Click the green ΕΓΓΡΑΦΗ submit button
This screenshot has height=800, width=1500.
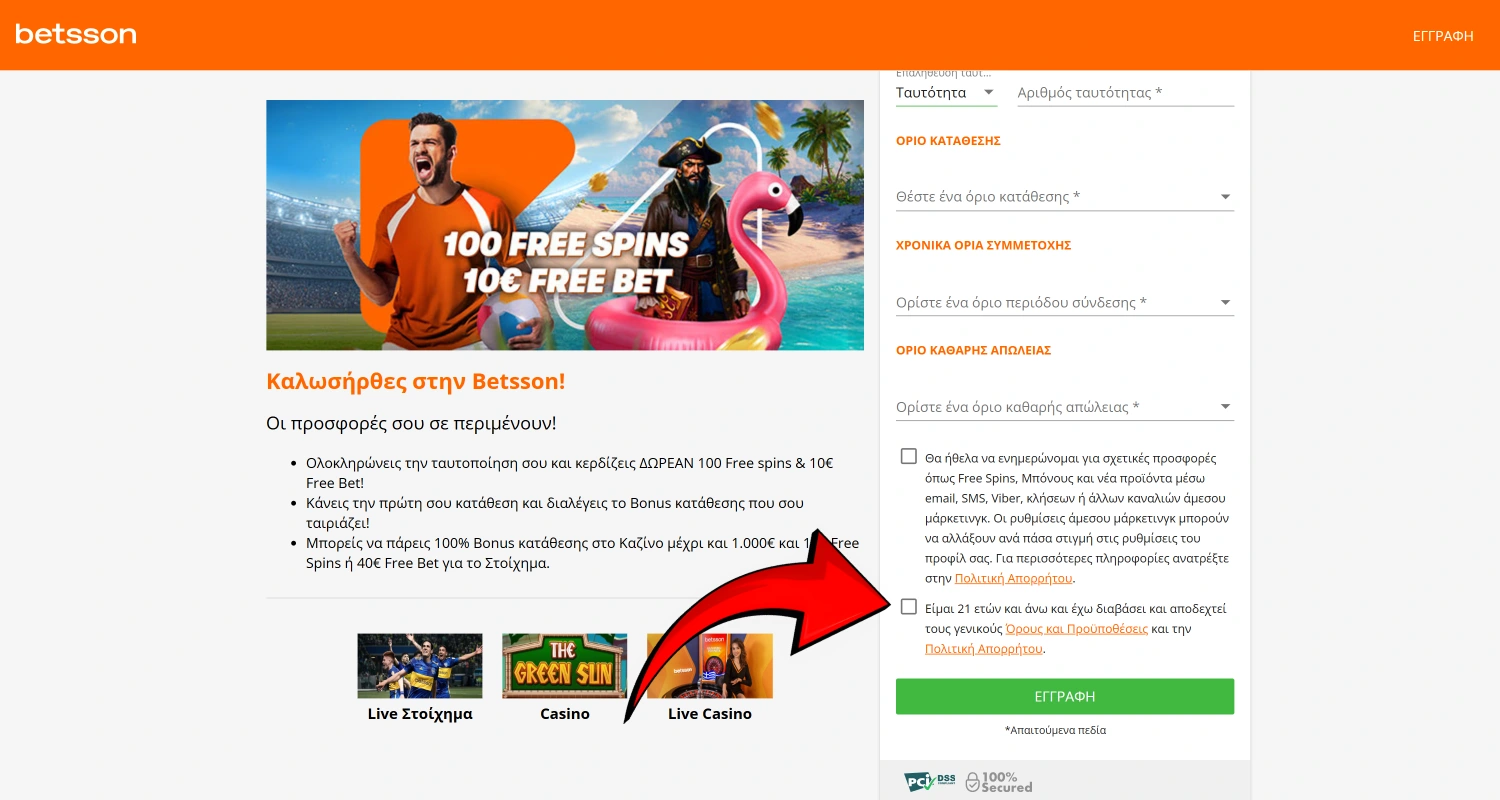1065,696
